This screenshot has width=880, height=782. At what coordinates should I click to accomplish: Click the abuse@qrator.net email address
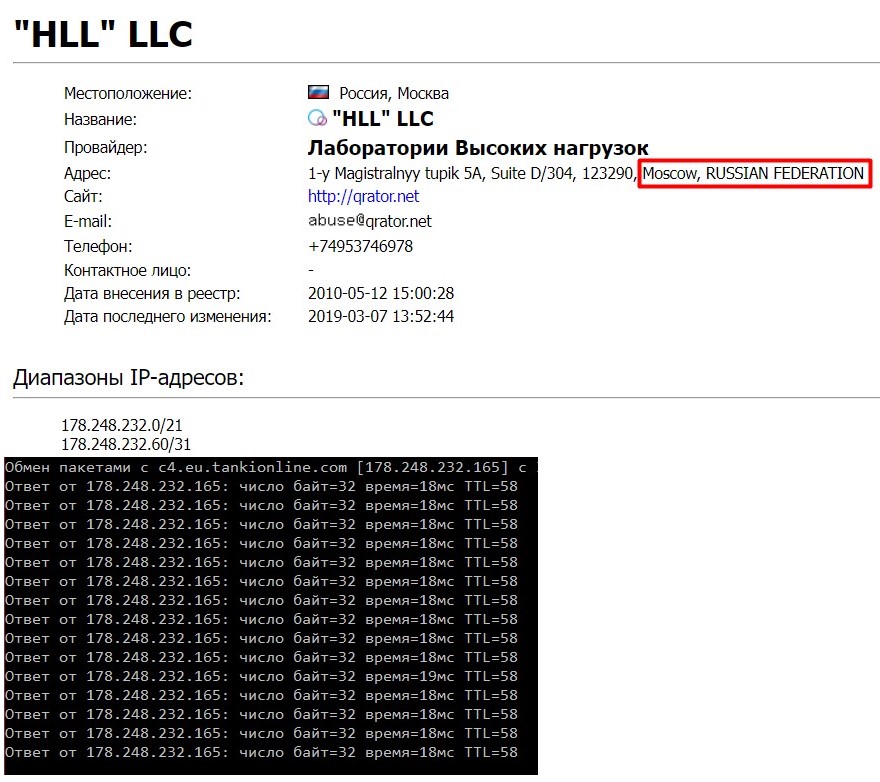369,221
